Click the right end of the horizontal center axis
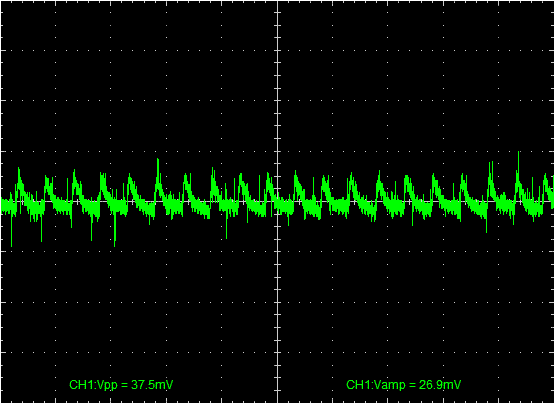The image size is (555, 404). coord(553,201)
